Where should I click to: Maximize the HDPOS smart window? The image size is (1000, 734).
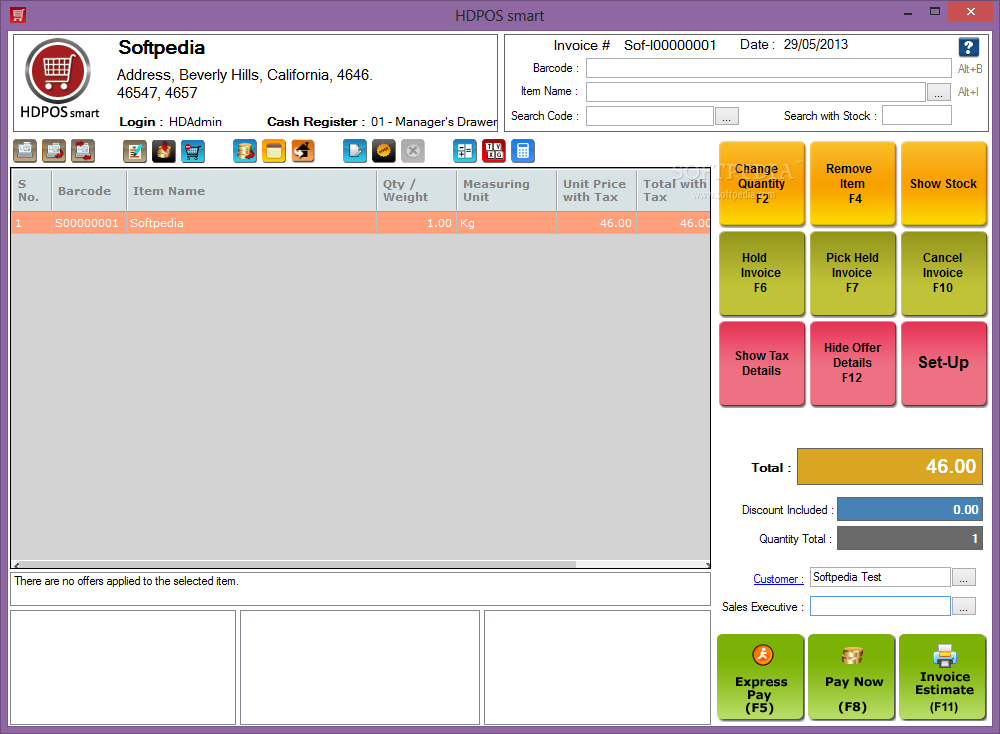coord(935,12)
